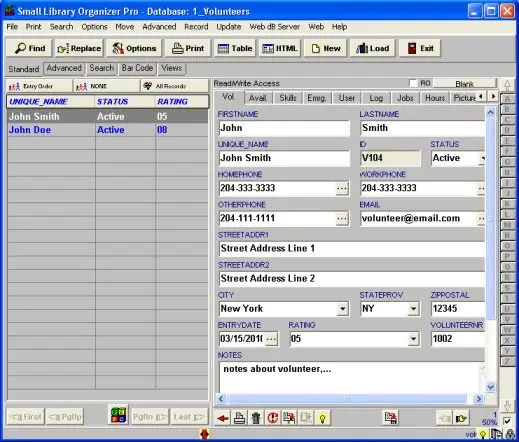
Task: Click the light bulb icon in record toolbar
Action: tap(322, 418)
